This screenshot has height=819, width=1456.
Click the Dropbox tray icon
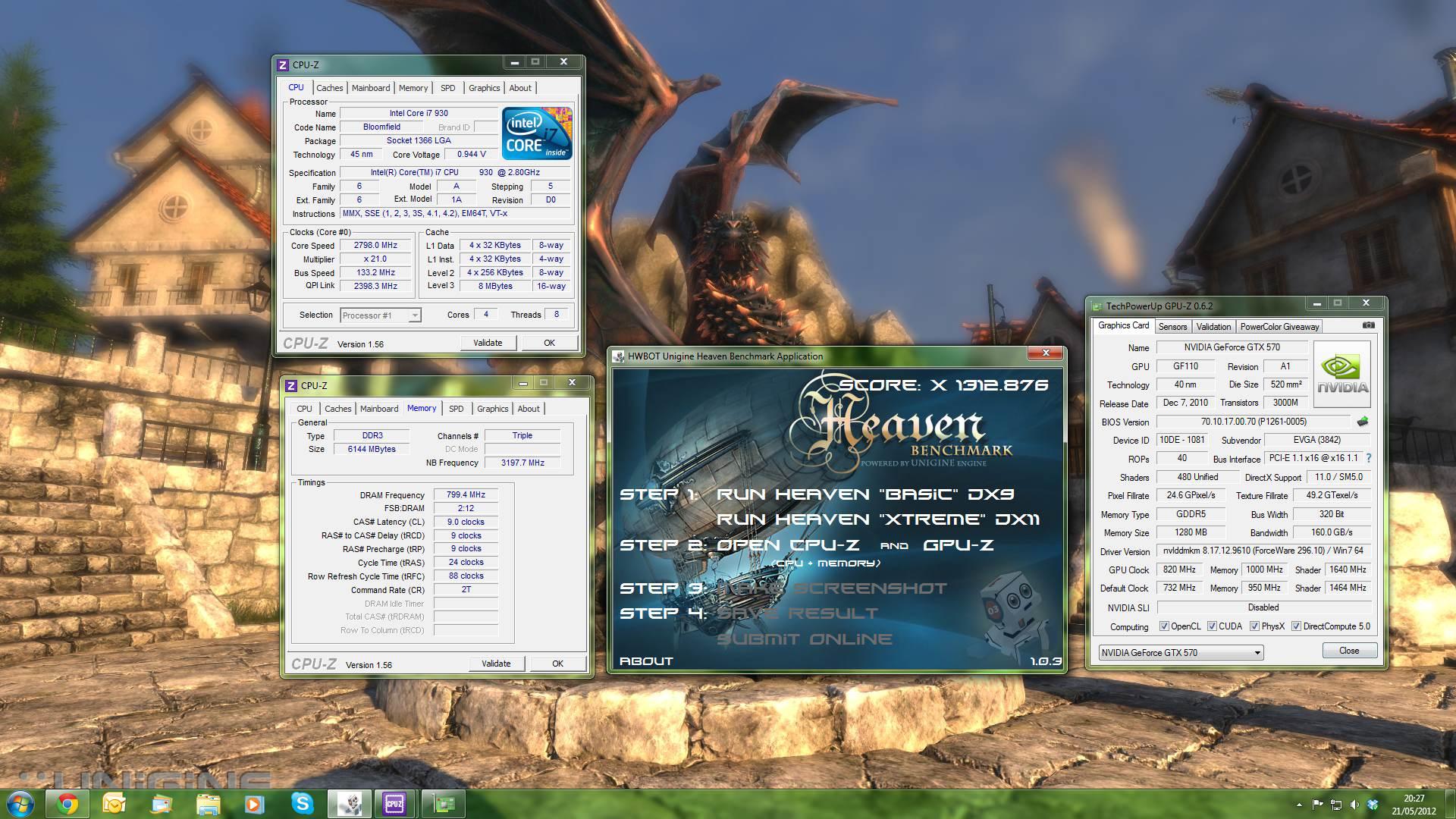1373,805
